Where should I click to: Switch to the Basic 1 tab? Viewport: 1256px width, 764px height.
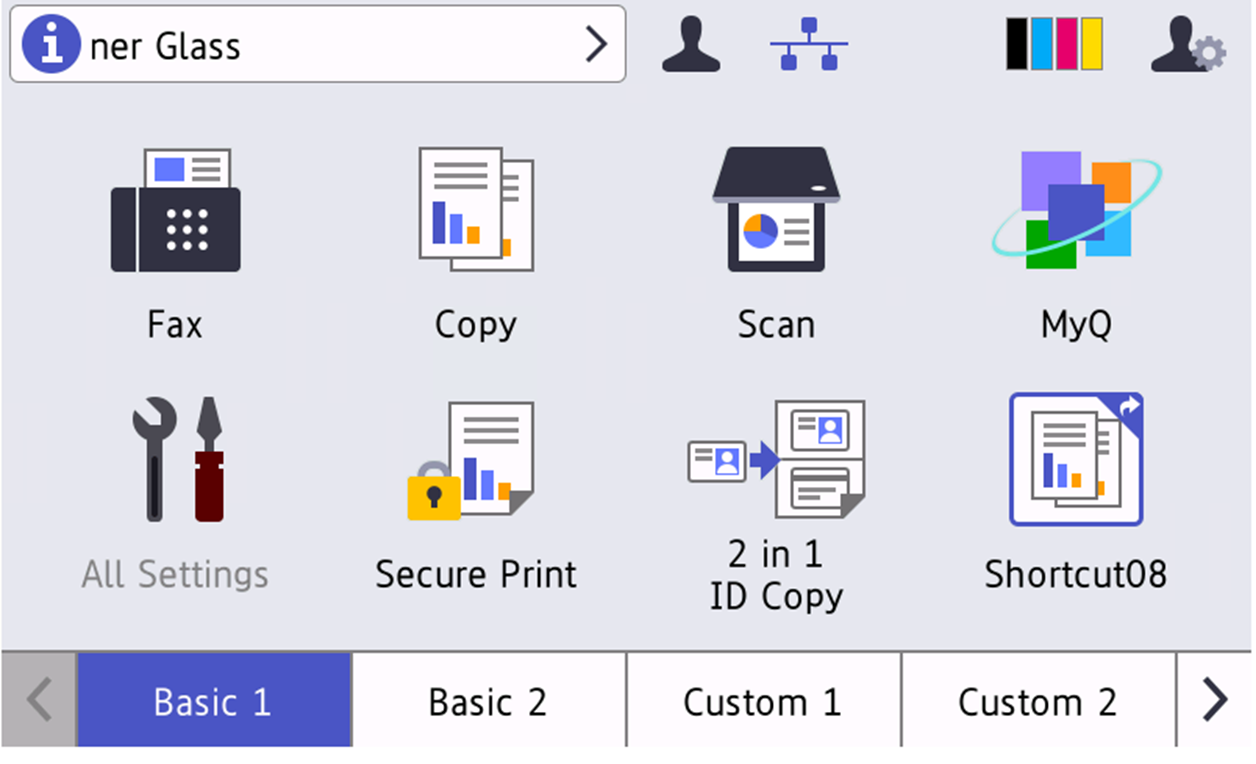tap(213, 702)
